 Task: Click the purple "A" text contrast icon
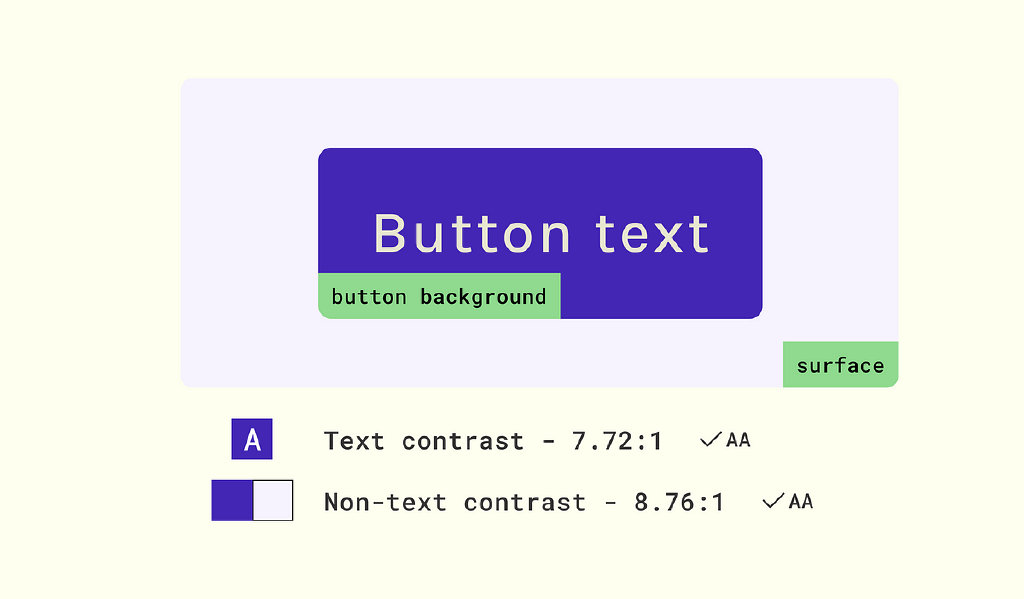pyautogui.click(x=252, y=440)
